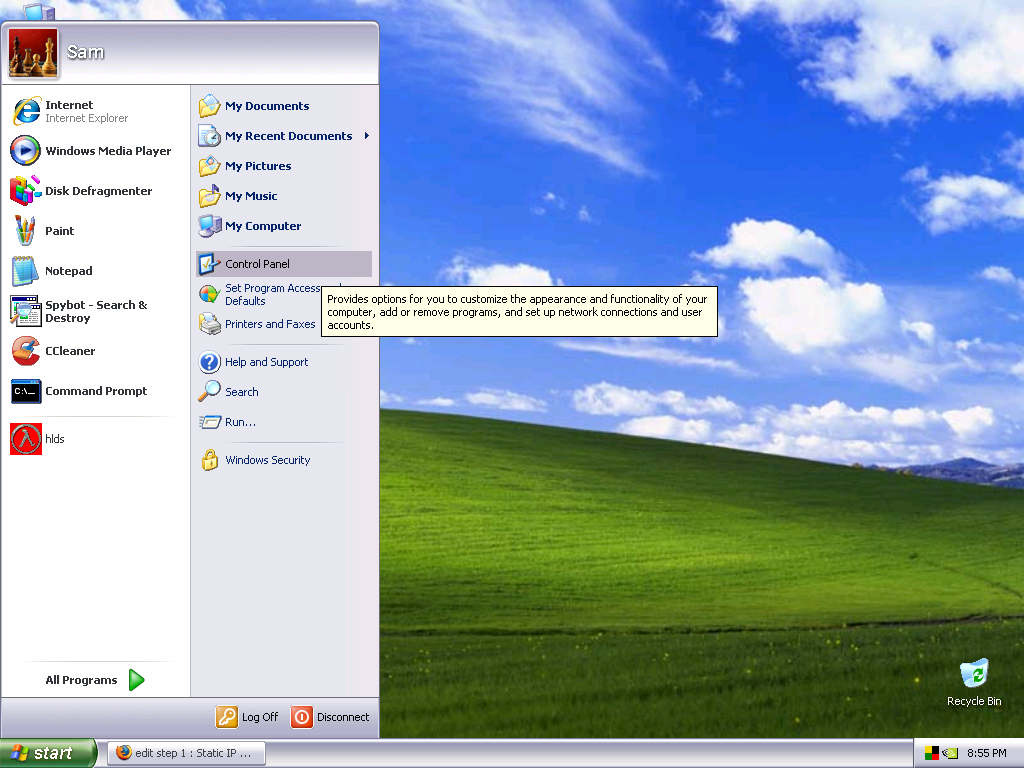Open the Printers and Faxes icon
The image size is (1024, 768).
tap(210, 324)
